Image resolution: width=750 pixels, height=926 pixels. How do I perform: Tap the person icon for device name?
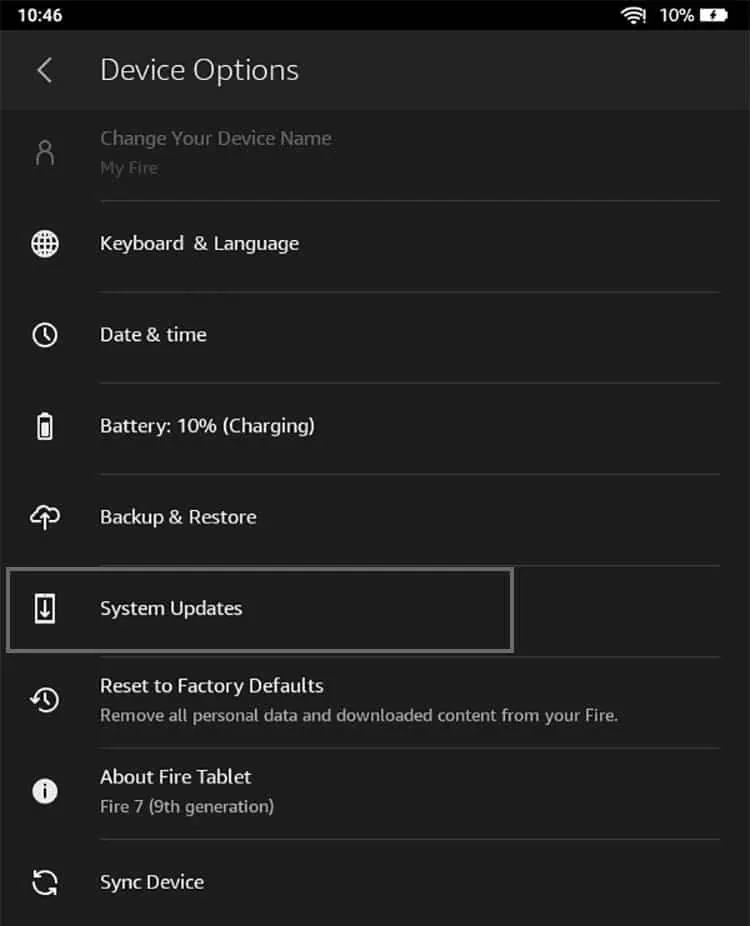click(x=45, y=153)
